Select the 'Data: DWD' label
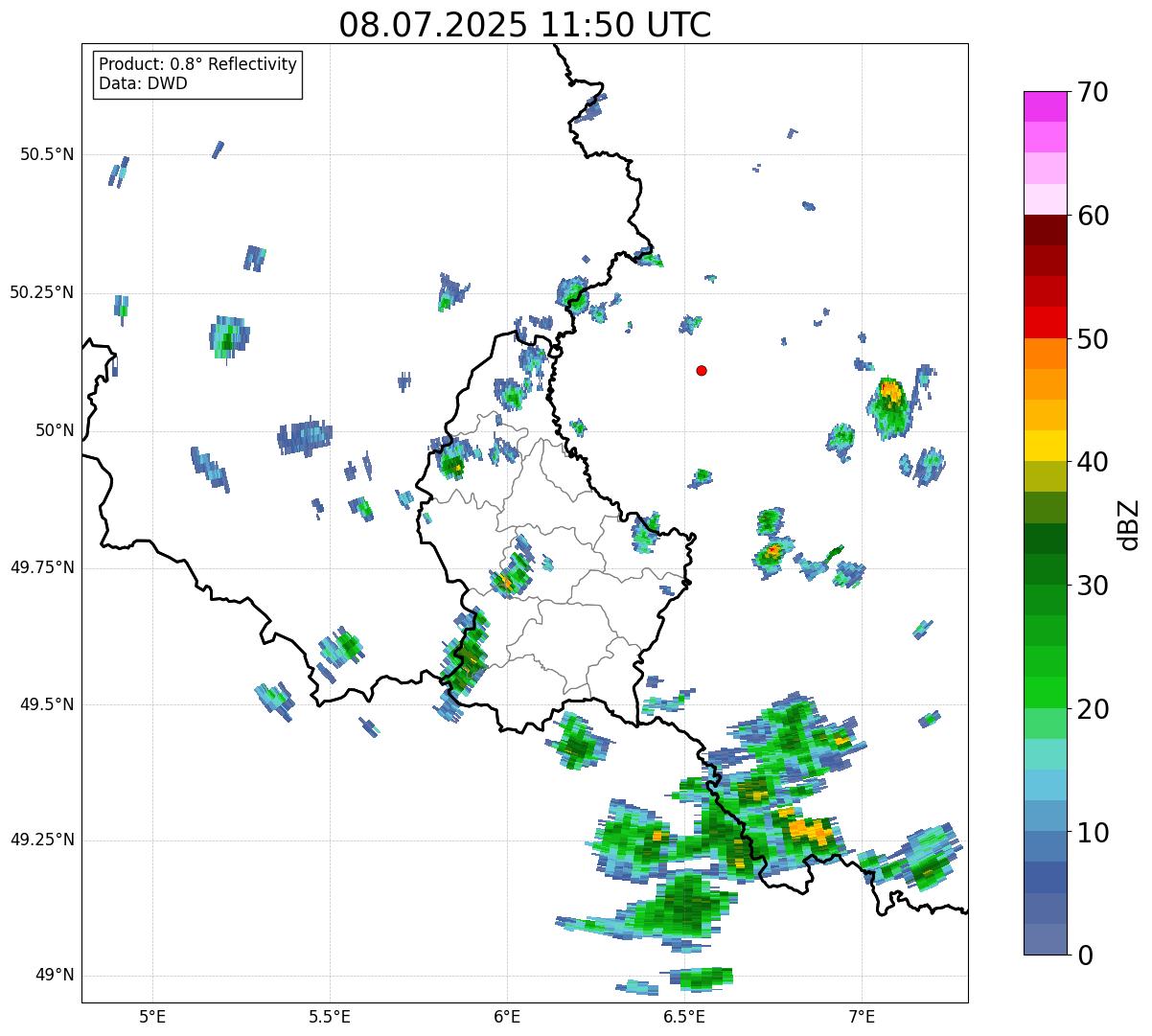 (x=143, y=83)
